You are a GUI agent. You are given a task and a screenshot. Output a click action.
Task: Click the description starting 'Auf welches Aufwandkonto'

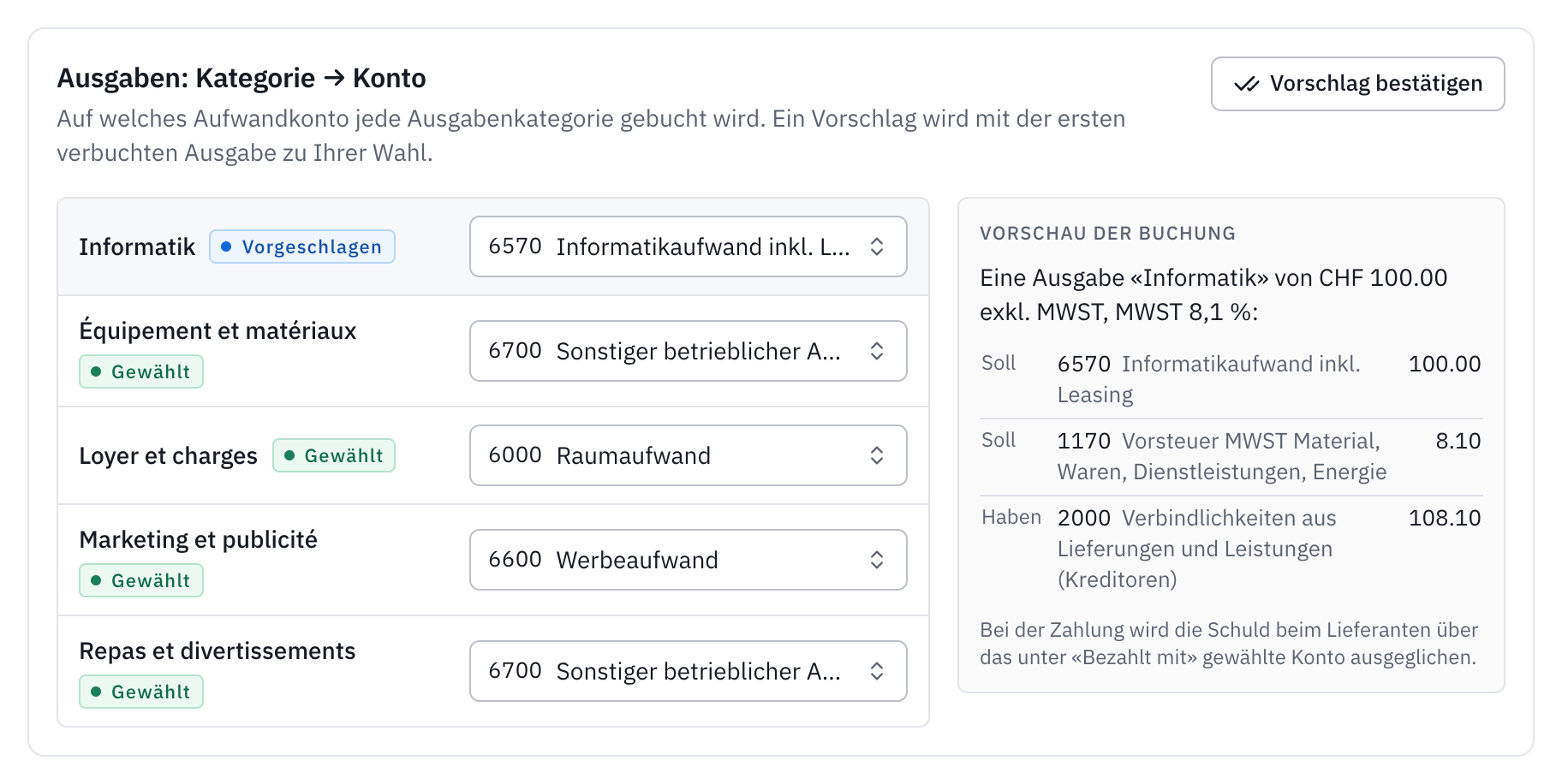(591, 135)
